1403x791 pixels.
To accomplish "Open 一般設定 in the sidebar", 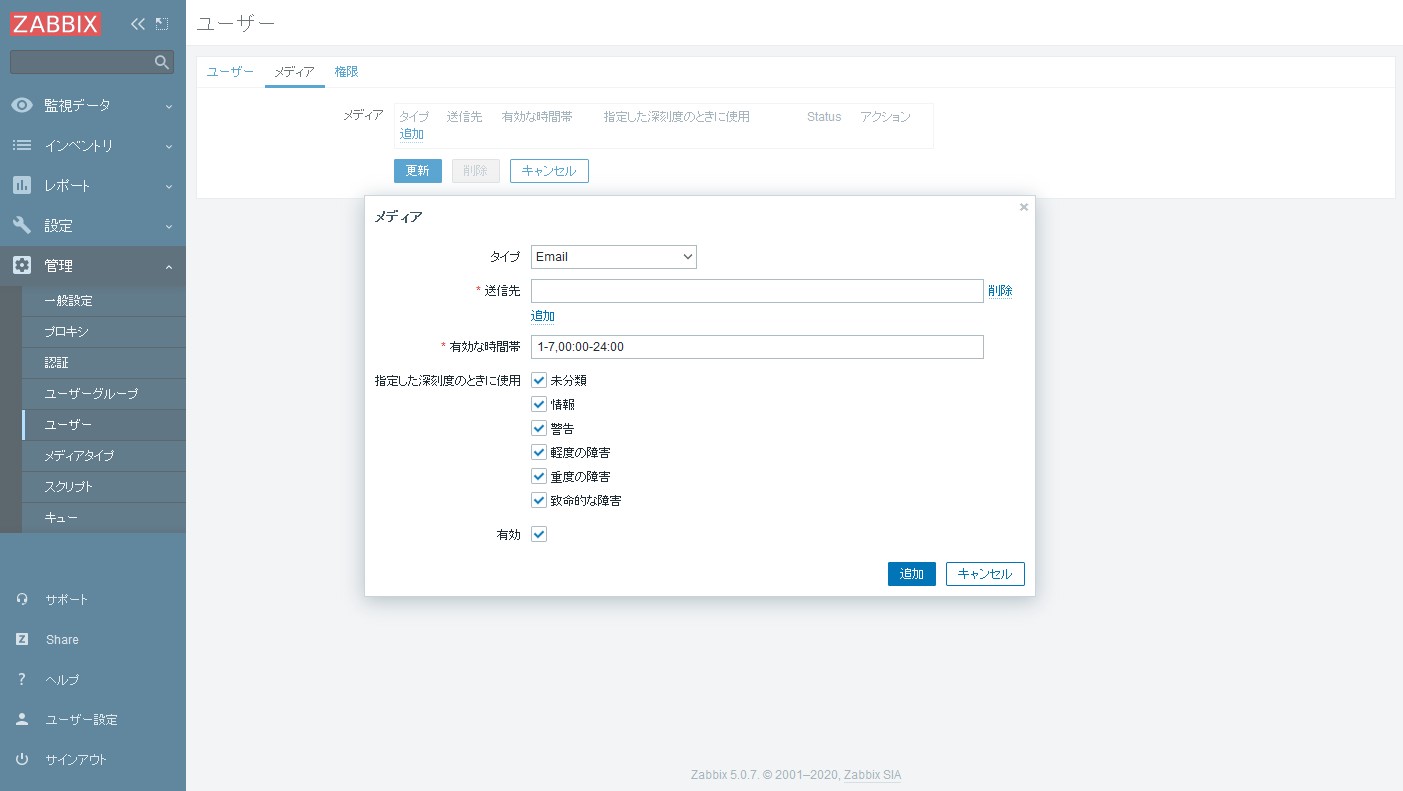I will [104, 301].
